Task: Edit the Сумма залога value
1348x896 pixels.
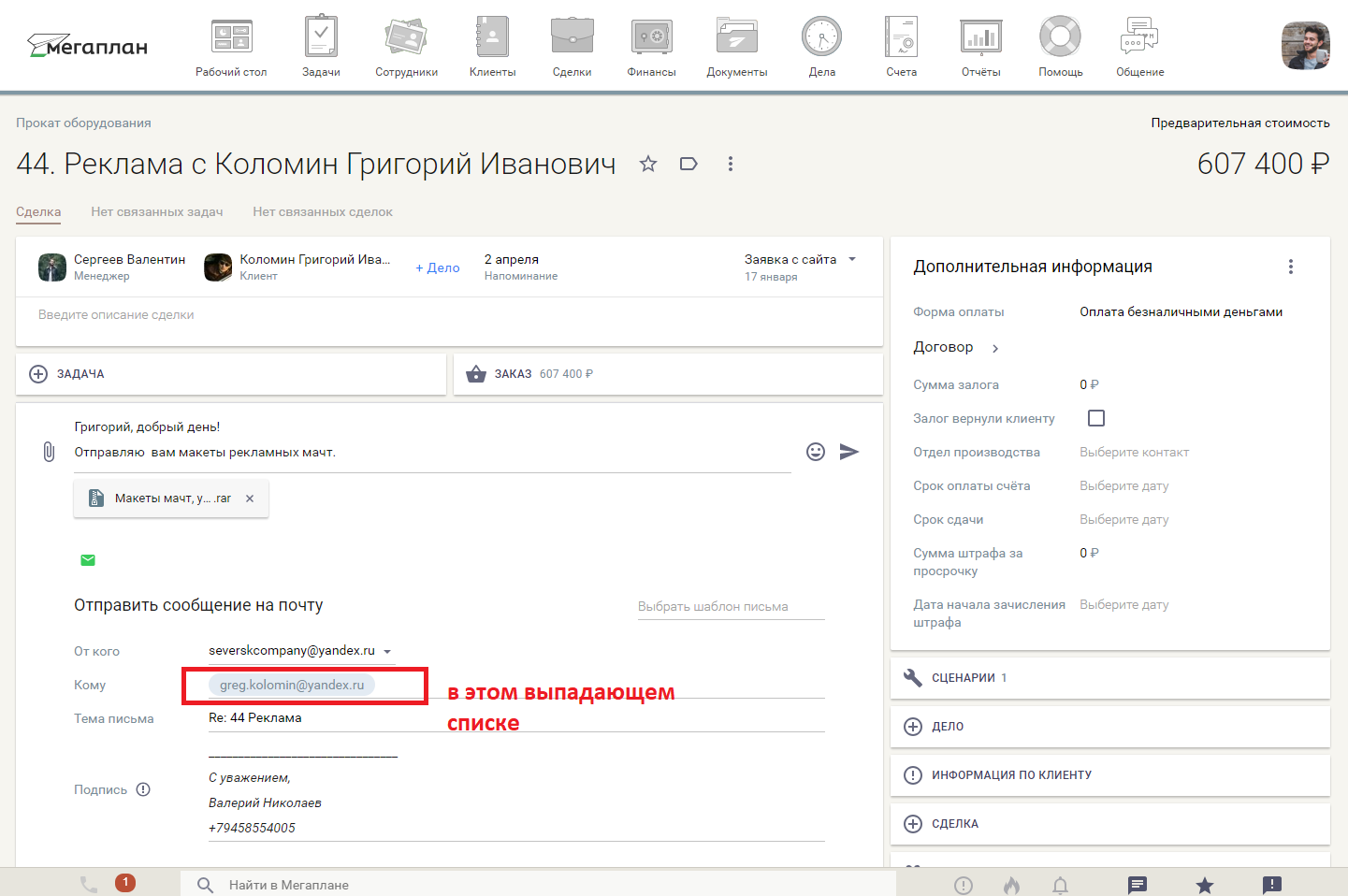Action: [x=1089, y=385]
